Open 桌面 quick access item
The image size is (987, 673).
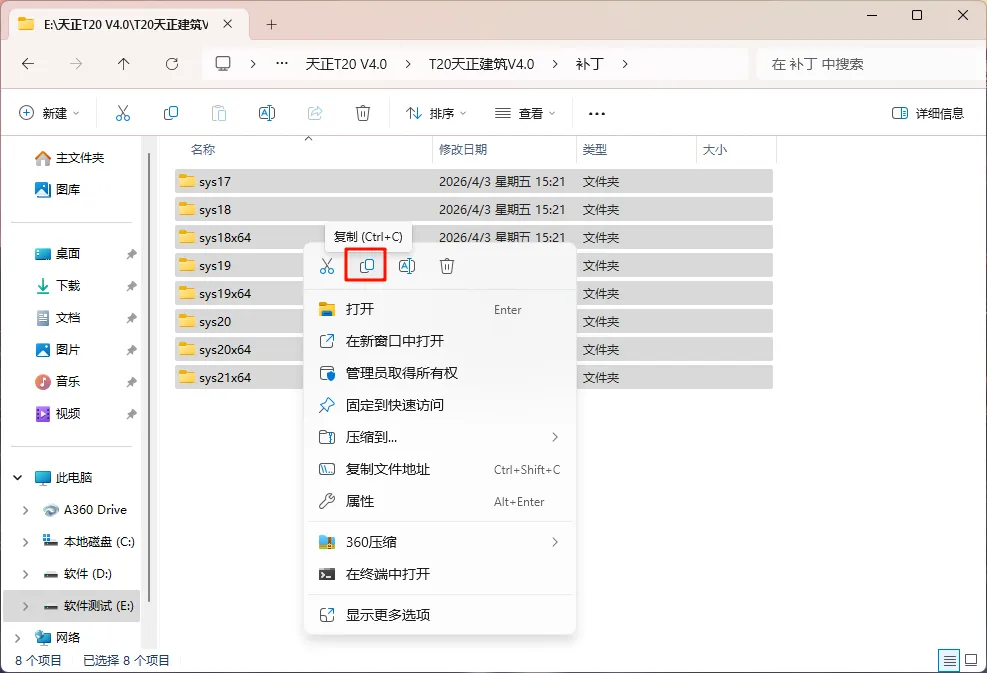pos(57,254)
